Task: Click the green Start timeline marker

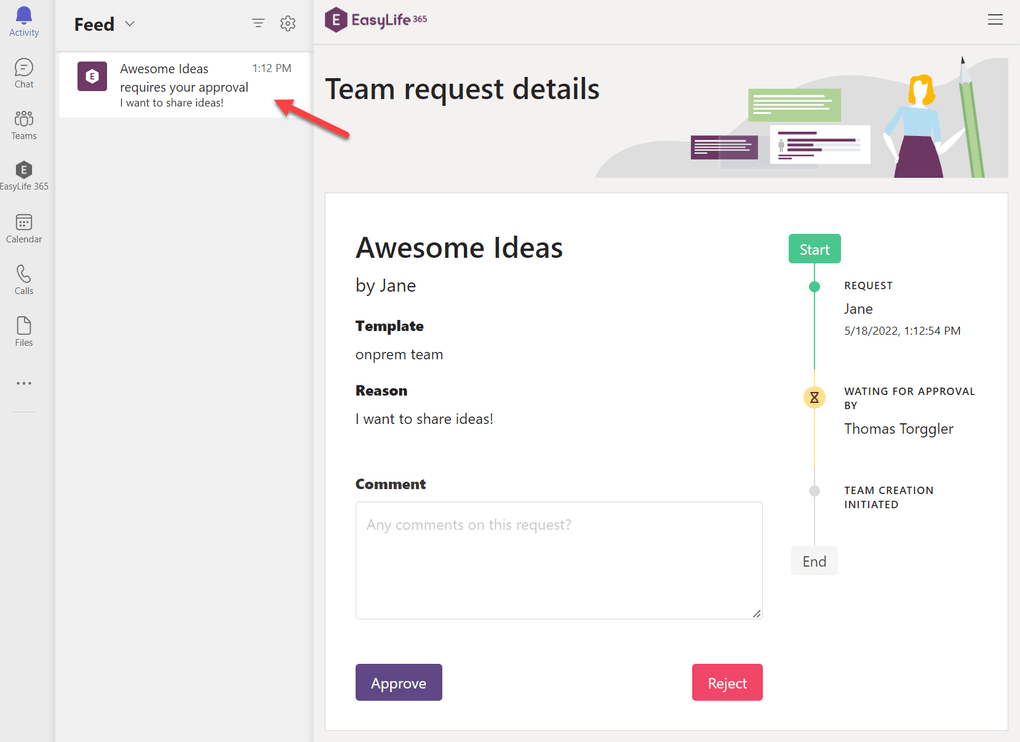Action: [814, 249]
